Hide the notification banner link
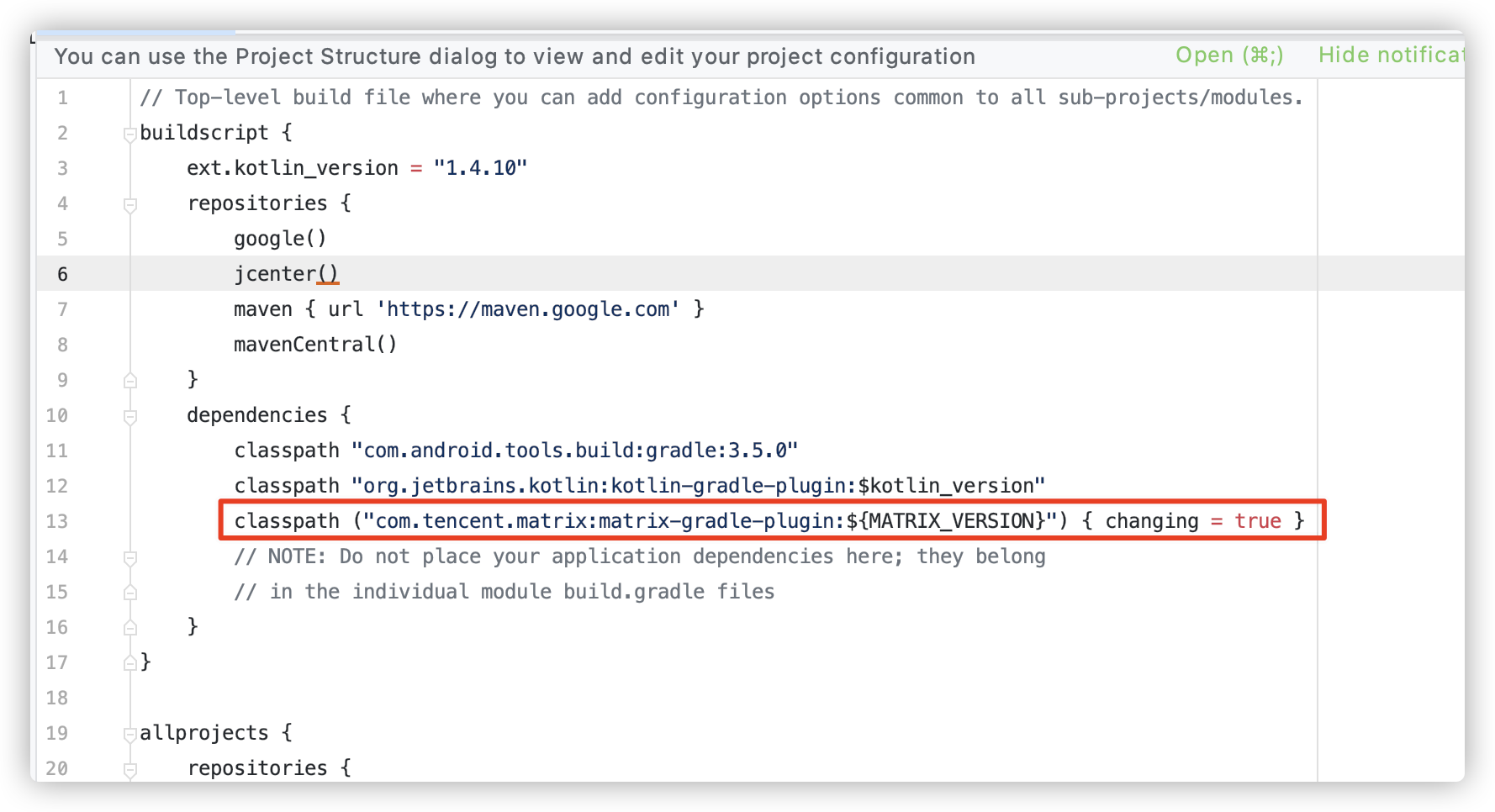Viewport: 1495px width, 812px height. pos(1391,55)
